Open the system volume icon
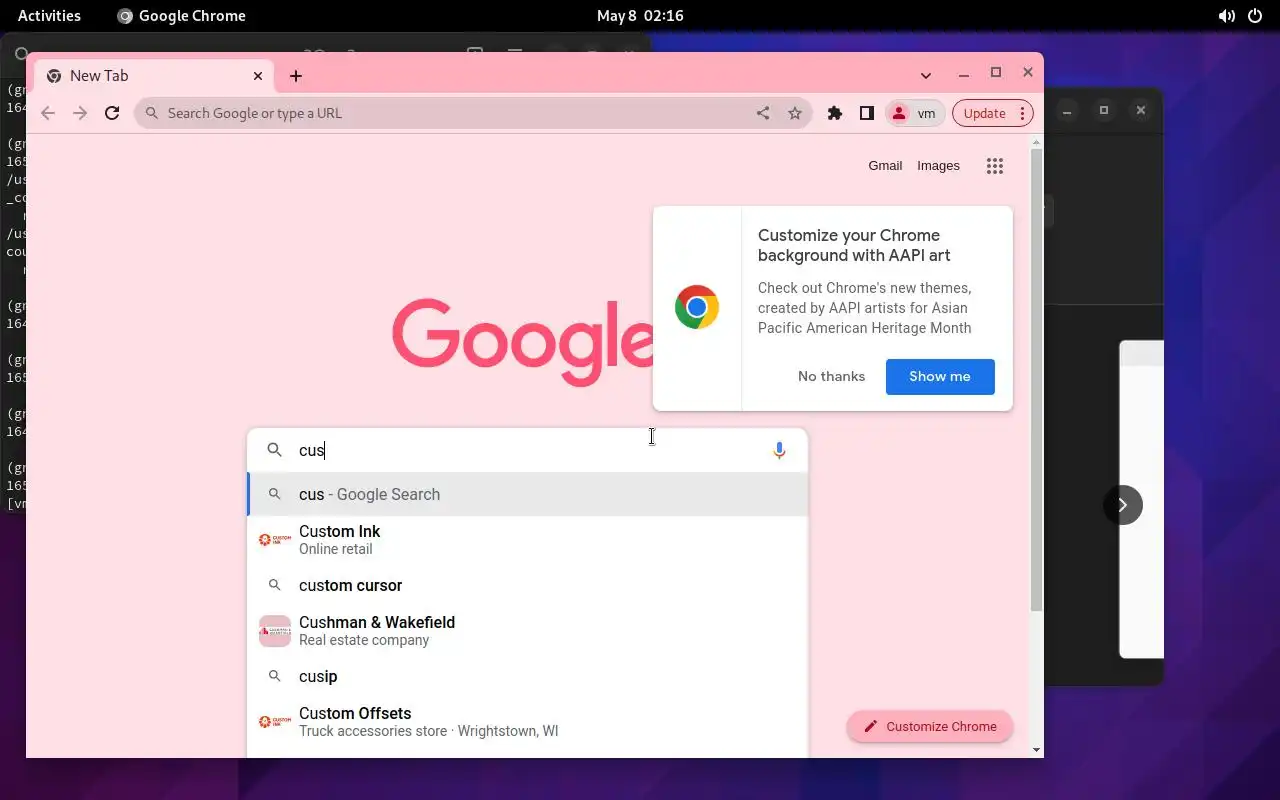1280x800 pixels. click(1226, 16)
